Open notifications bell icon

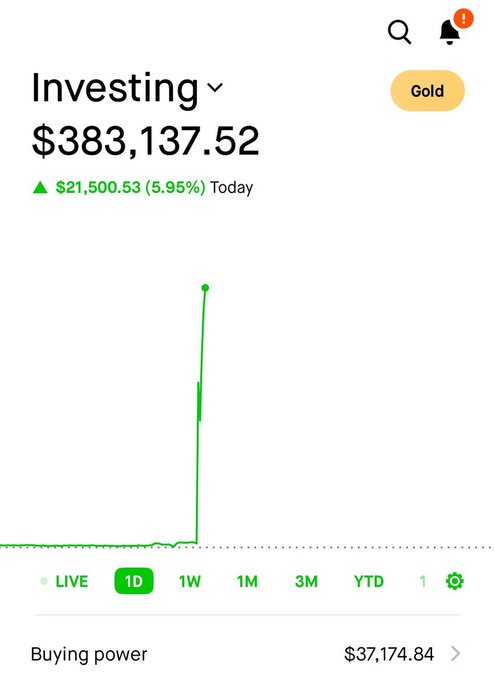coord(449,33)
